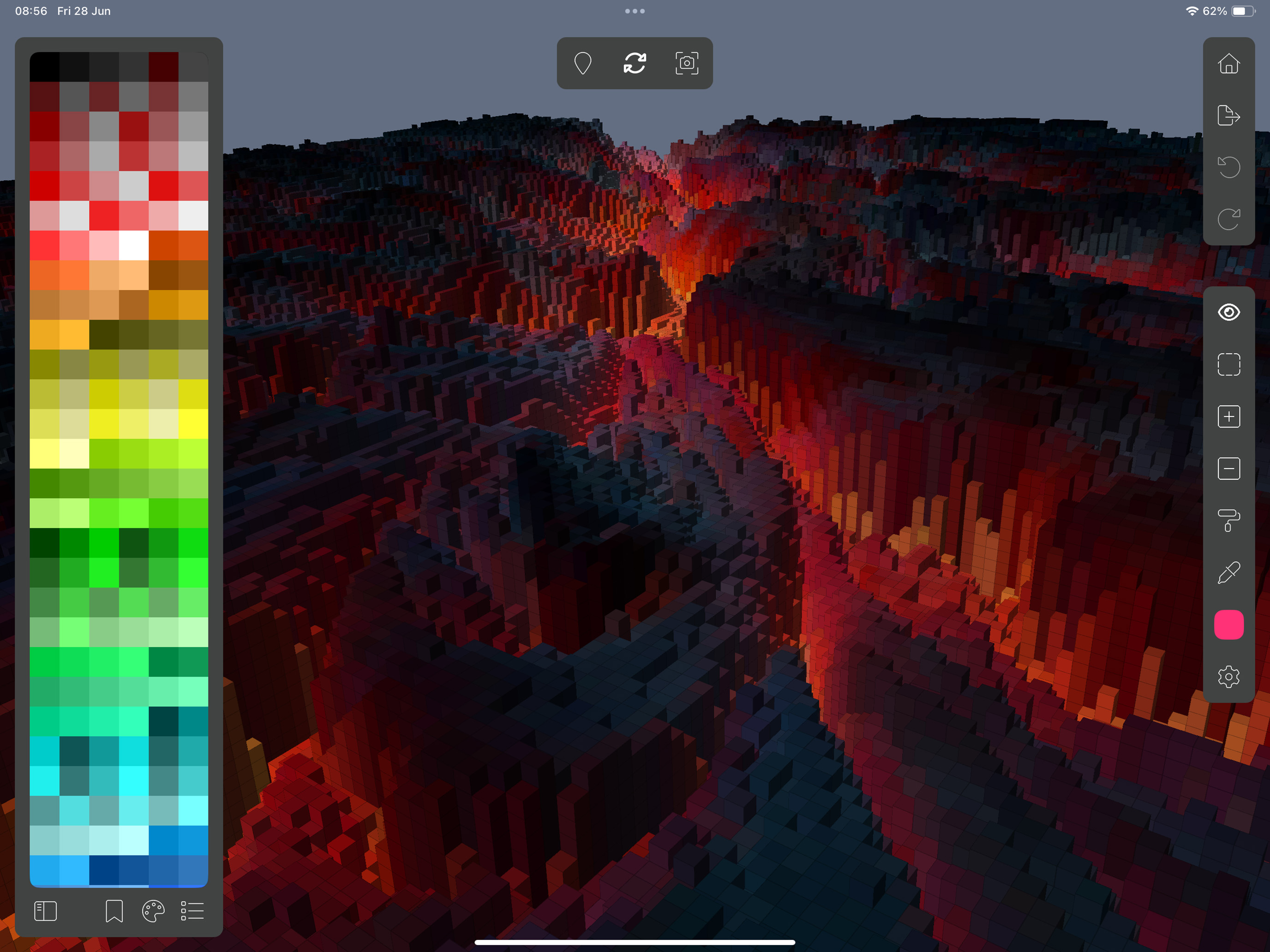The image size is (1270, 952).
Task: Tap the three-dot multitasking menu
Action: pos(635,11)
